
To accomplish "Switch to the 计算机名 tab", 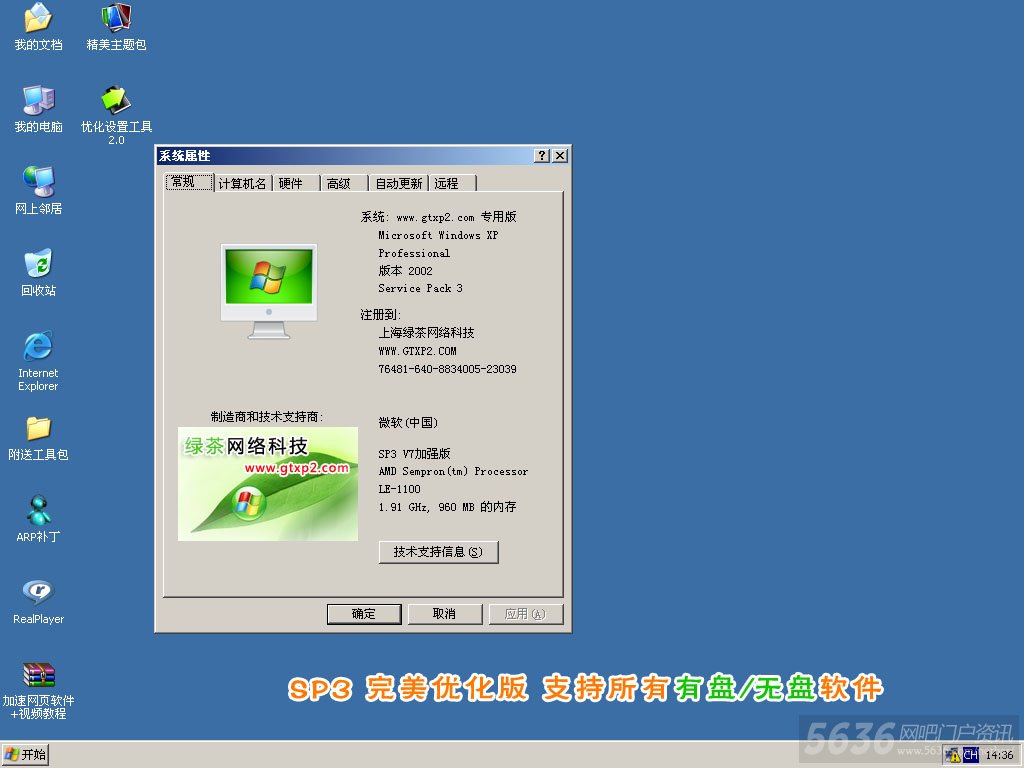I will coord(242,184).
